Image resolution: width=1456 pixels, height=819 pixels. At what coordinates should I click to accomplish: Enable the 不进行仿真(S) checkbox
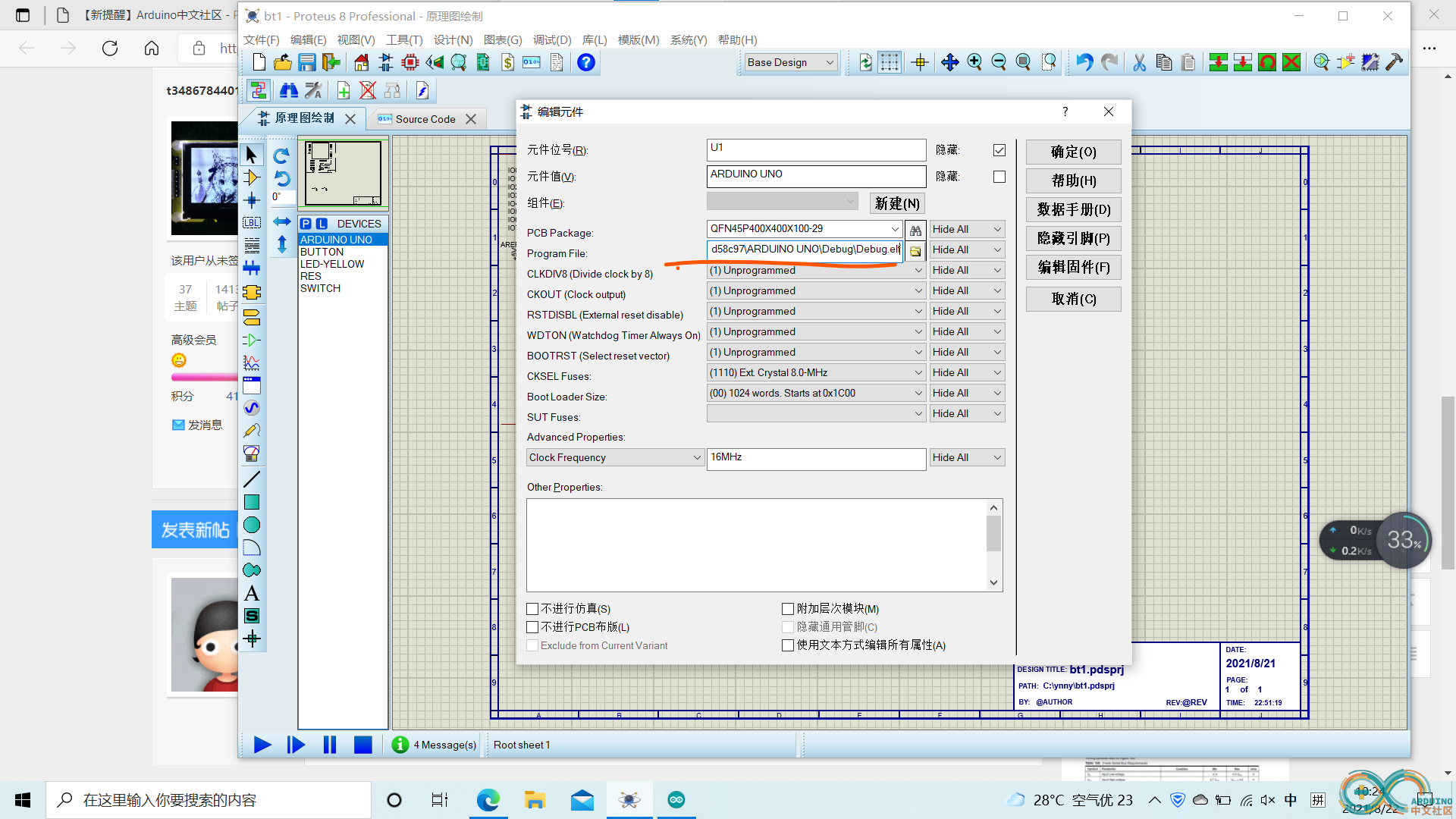coord(532,609)
